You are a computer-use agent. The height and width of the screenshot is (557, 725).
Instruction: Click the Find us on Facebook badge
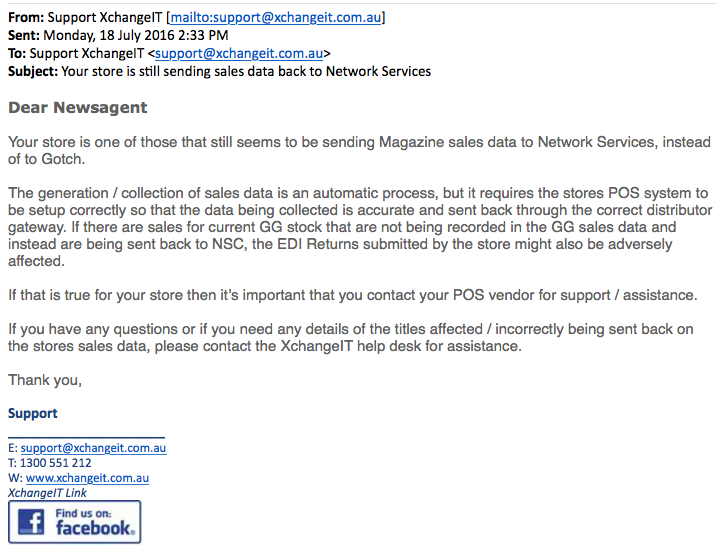74,521
